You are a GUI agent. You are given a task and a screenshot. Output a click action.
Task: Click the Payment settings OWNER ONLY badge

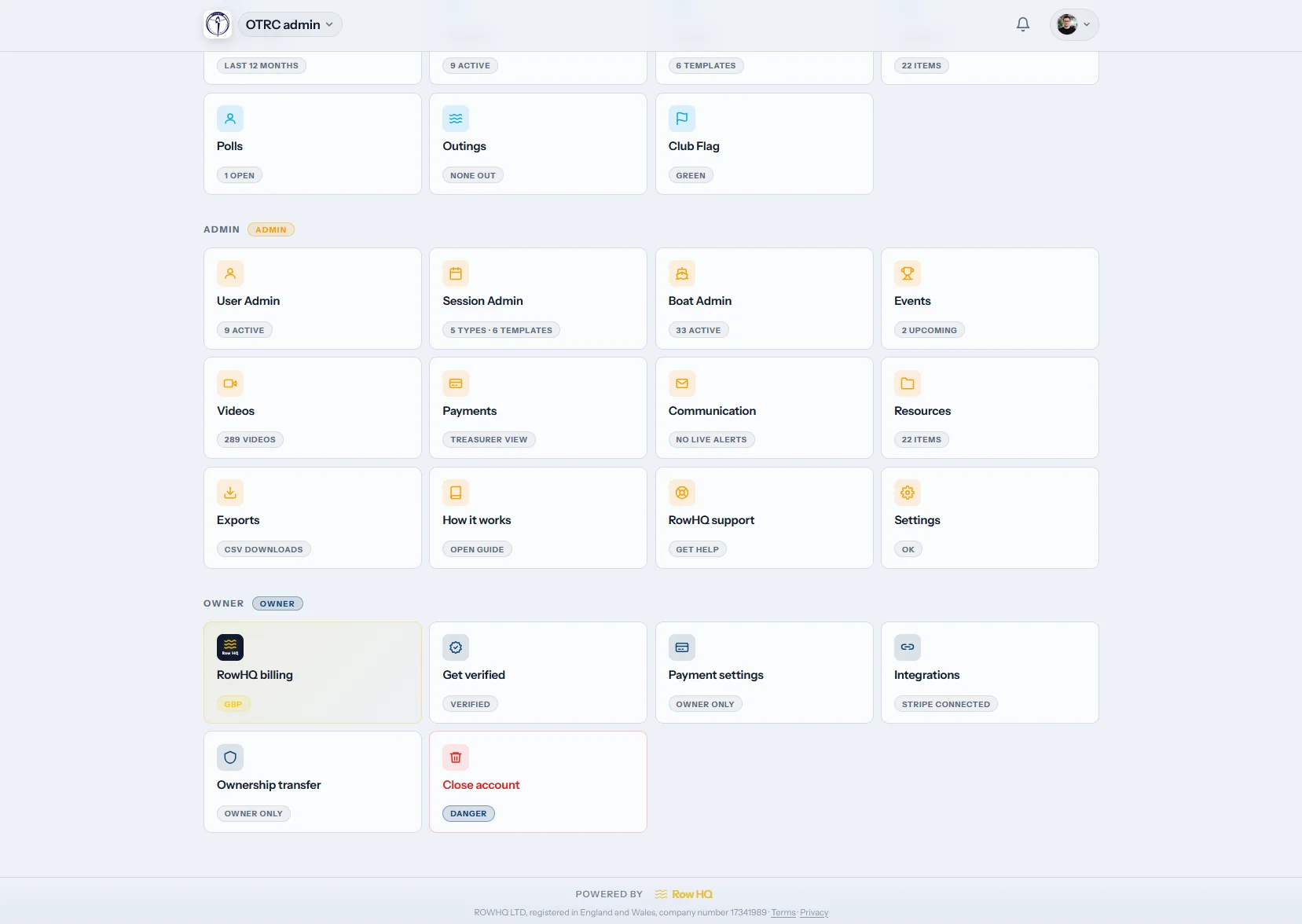[705, 704]
